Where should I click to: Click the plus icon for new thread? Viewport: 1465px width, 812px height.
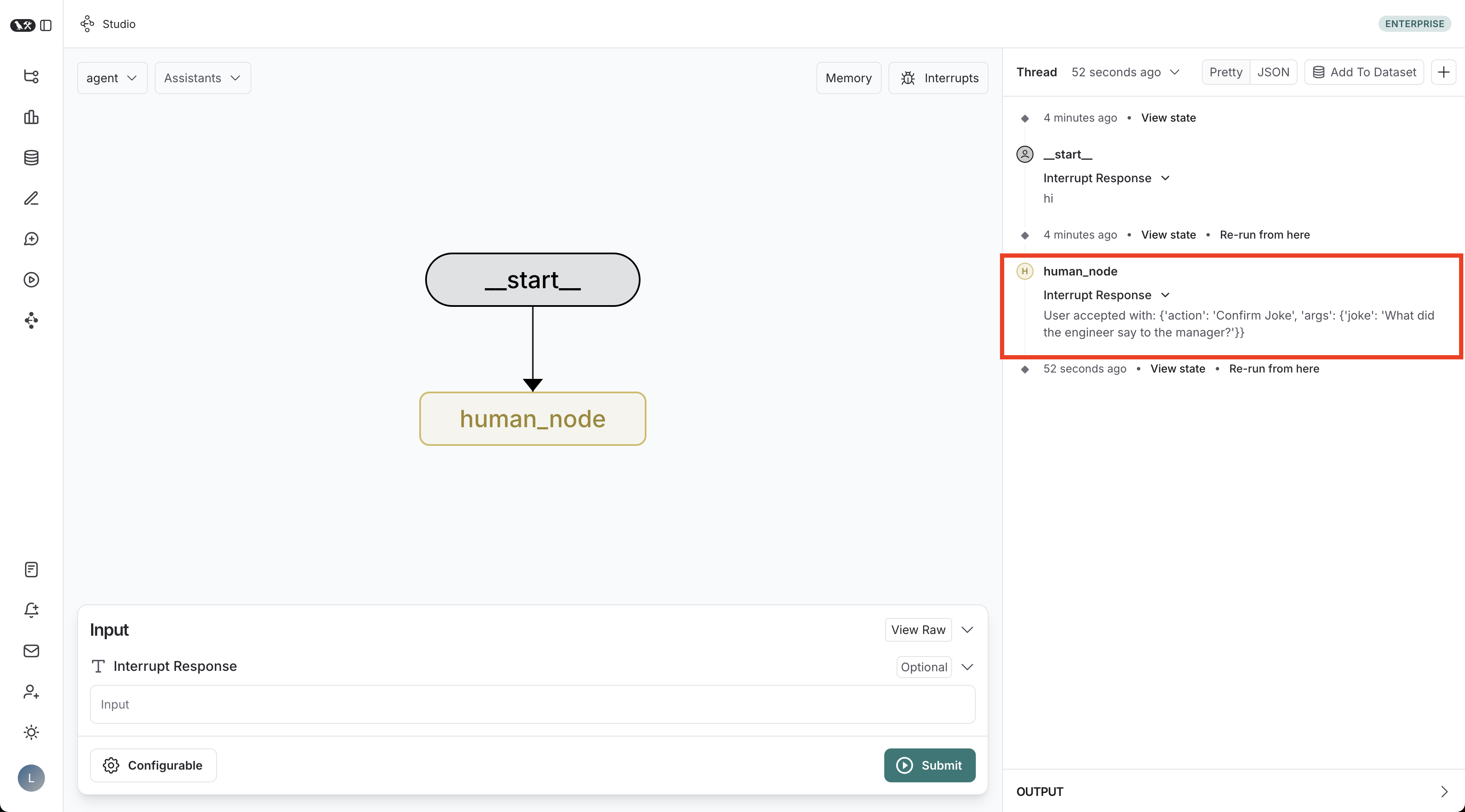point(1443,72)
